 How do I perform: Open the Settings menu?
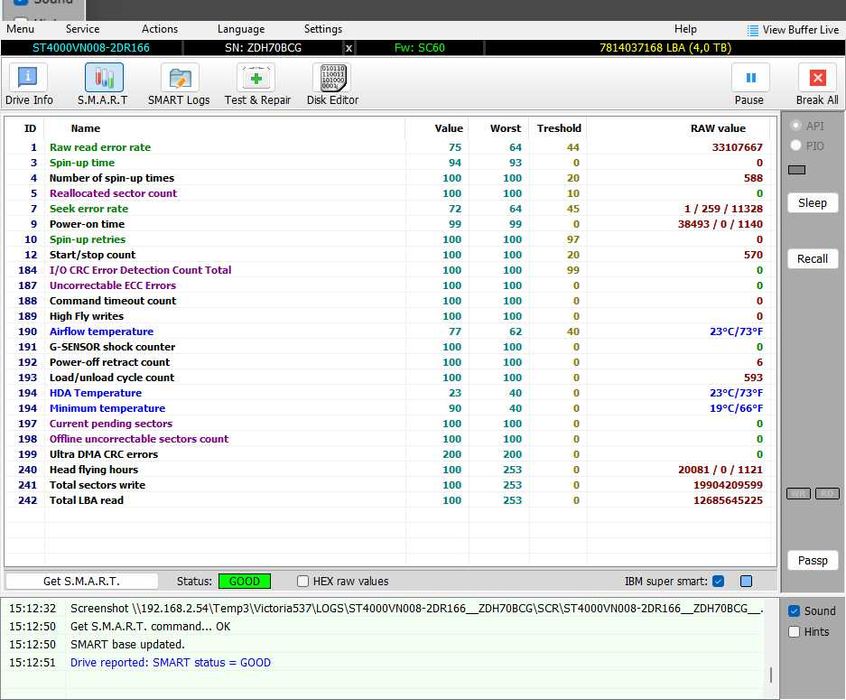[323, 29]
